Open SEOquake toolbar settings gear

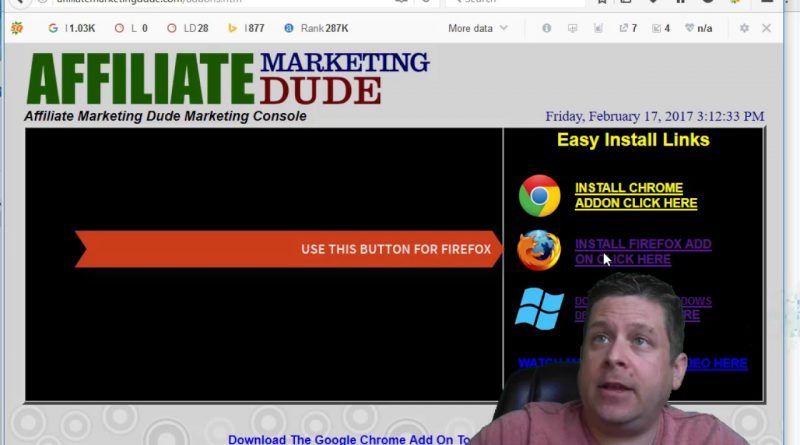click(744, 28)
